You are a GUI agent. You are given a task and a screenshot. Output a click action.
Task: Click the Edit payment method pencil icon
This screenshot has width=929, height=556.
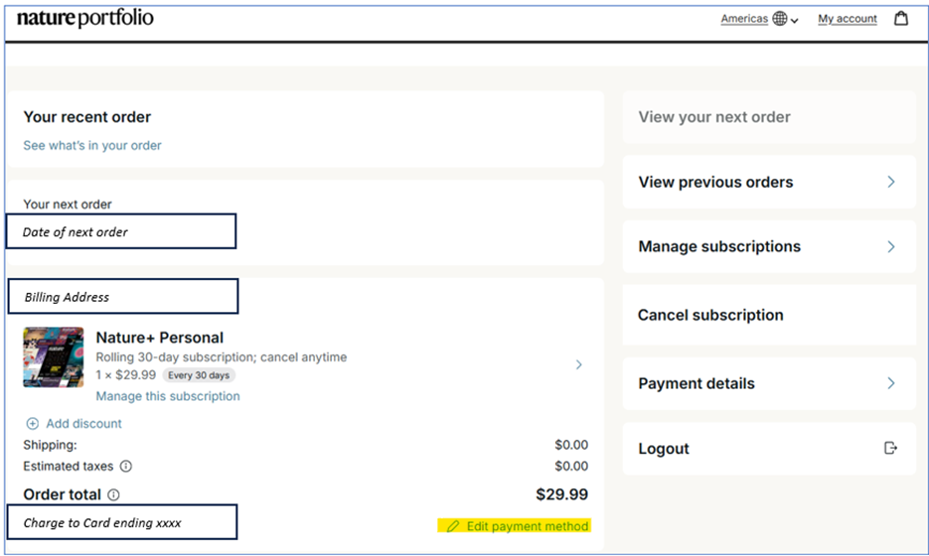(453, 526)
